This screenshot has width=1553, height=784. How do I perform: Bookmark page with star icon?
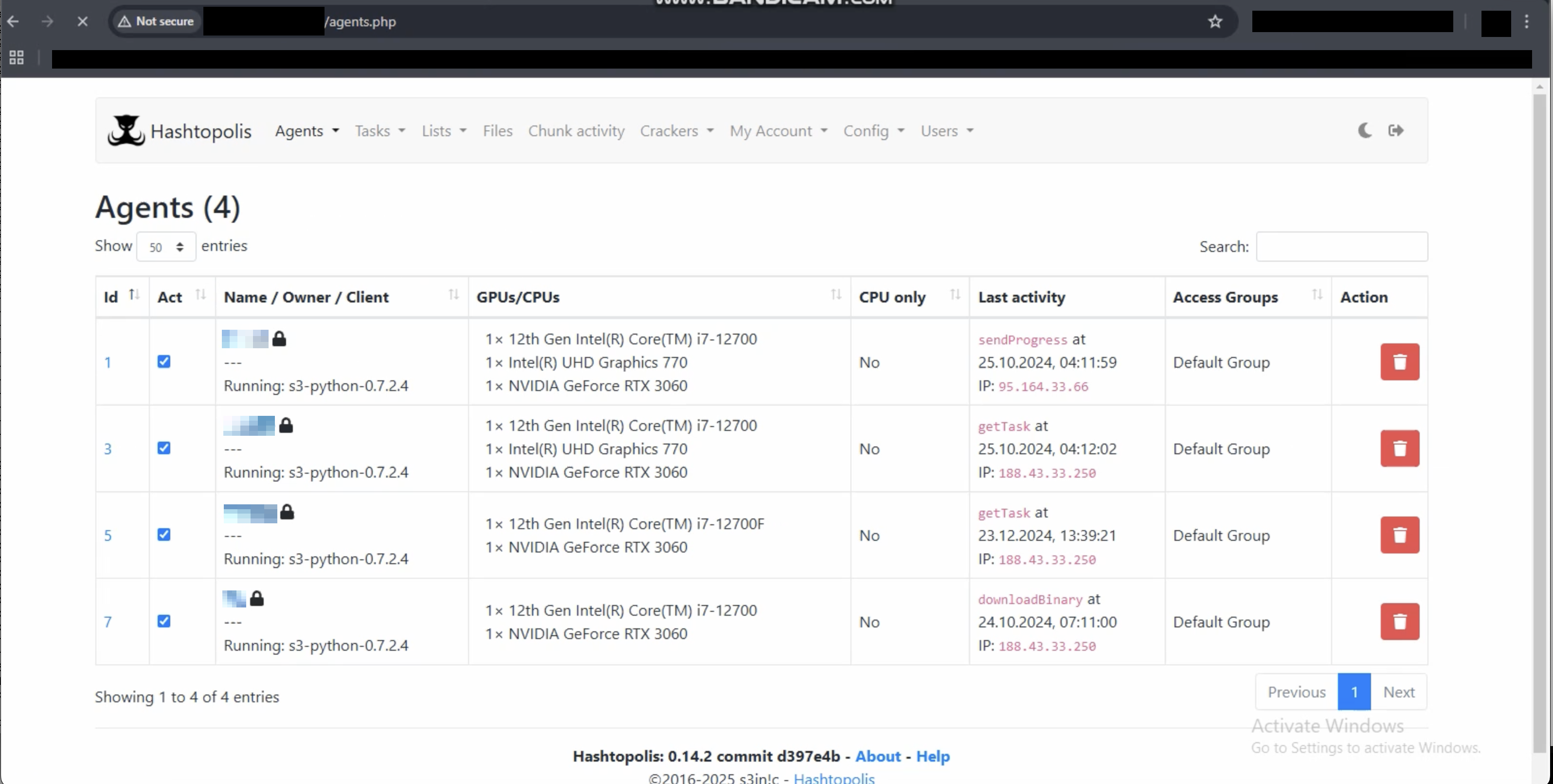(x=1215, y=22)
